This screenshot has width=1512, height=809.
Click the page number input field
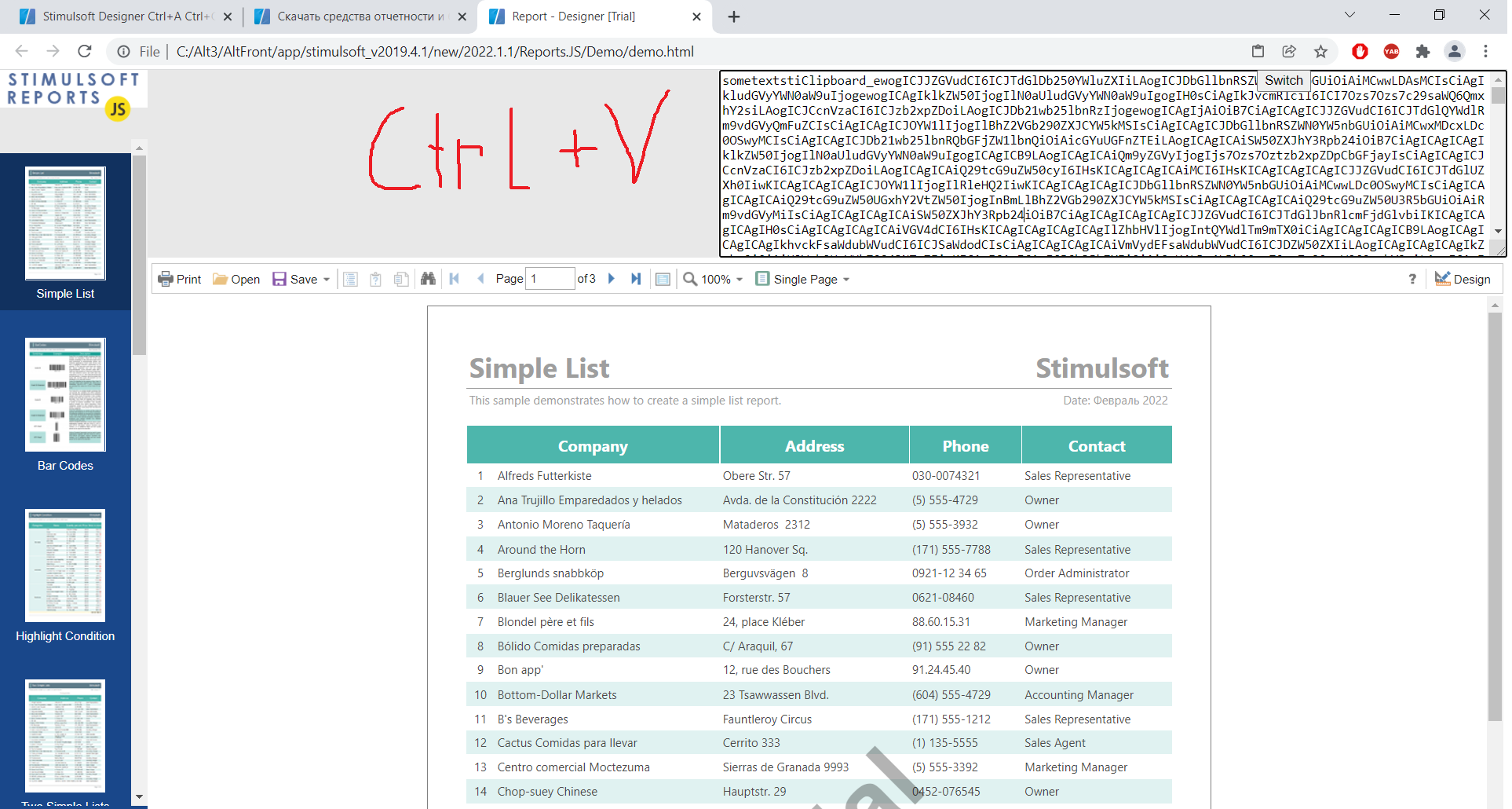click(x=550, y=279)
